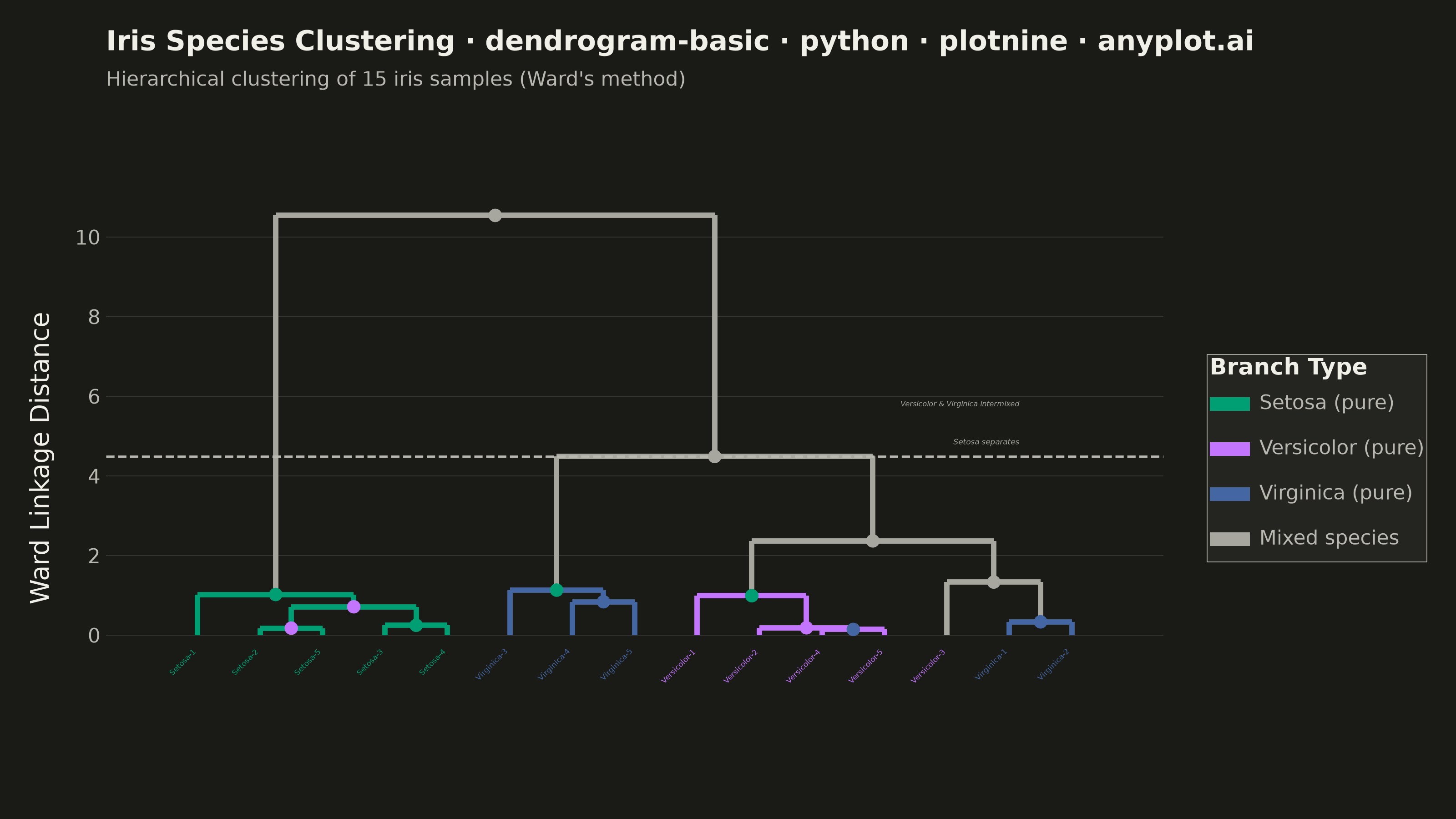Select the topmost gray root merge node
This screenshot has height=819, width=1456.
click(x=495, y=215)
